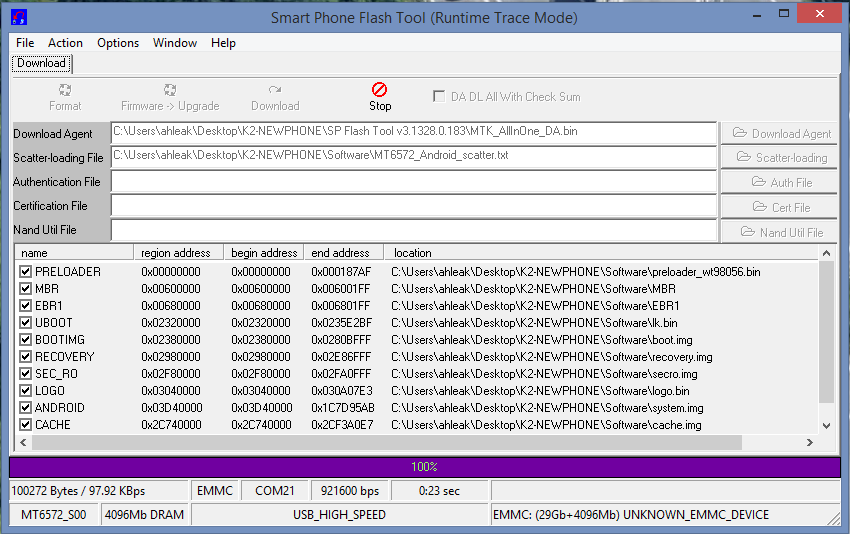Click the location column header

[x=601, y=253]
